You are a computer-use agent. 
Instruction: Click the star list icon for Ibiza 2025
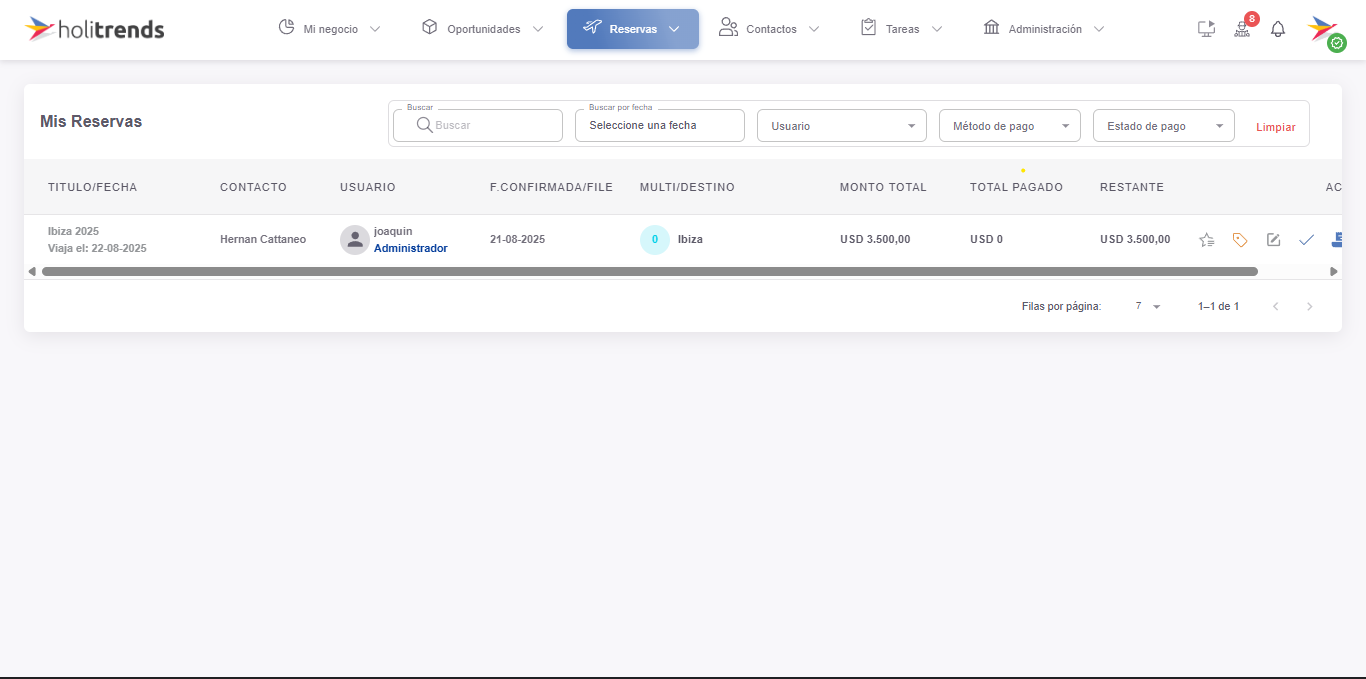1207,240
